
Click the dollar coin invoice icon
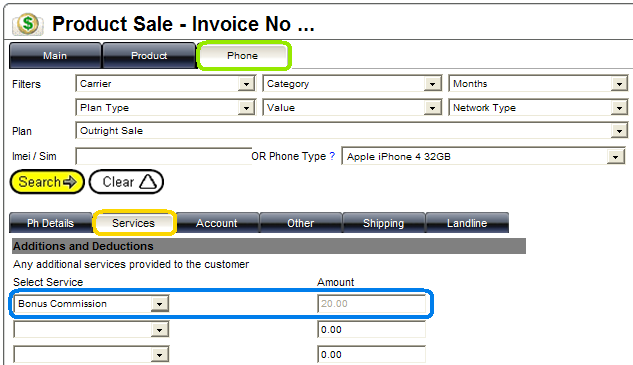pos(27,24)
